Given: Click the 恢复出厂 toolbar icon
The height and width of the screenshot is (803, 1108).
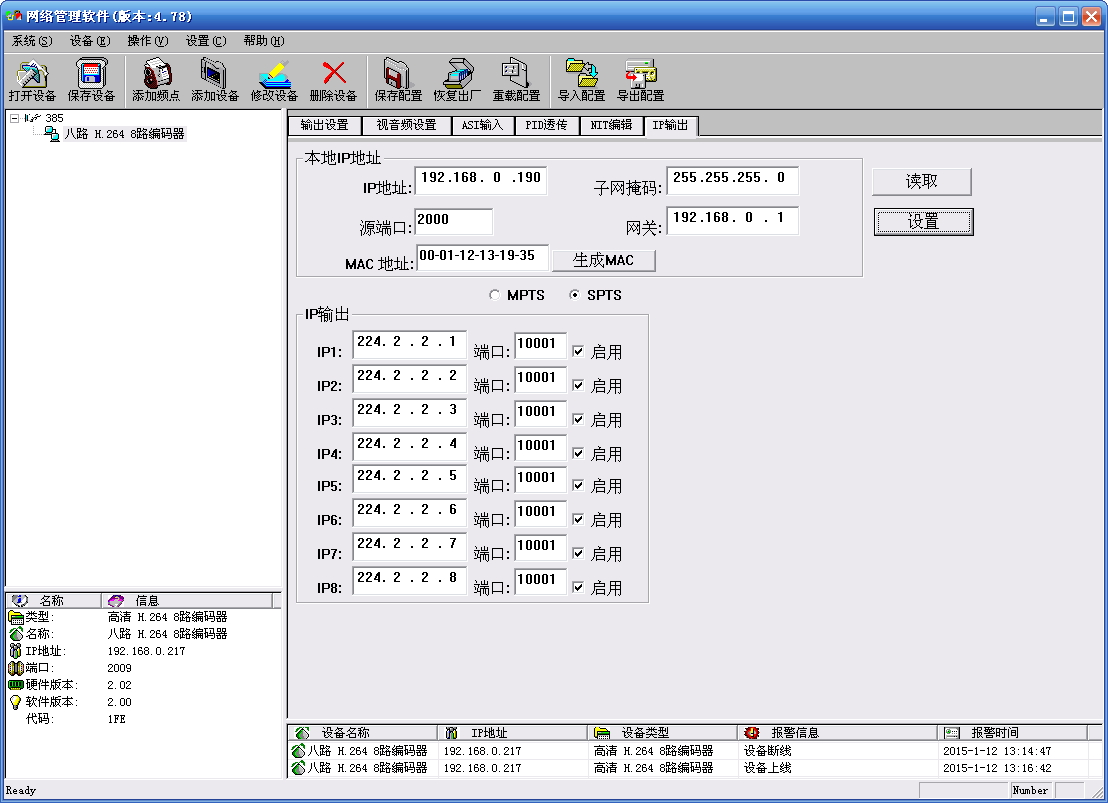Looking at the screenshot, I should click(457, 74).
